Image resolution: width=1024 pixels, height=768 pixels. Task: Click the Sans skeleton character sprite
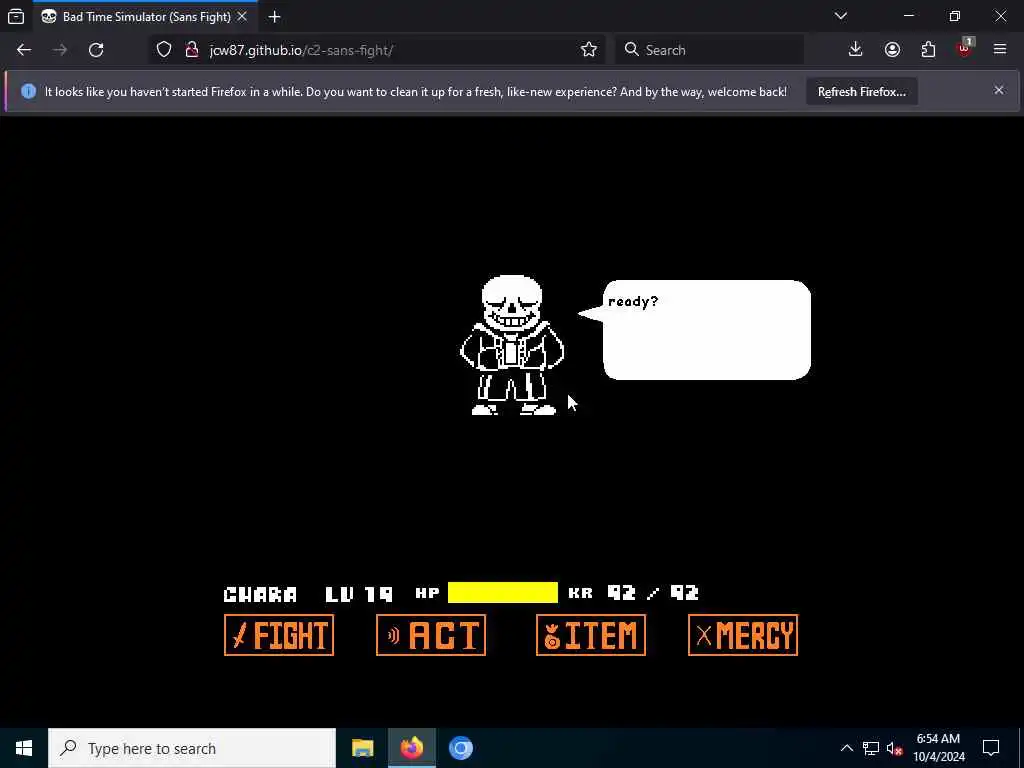click(x=512, y=345)
